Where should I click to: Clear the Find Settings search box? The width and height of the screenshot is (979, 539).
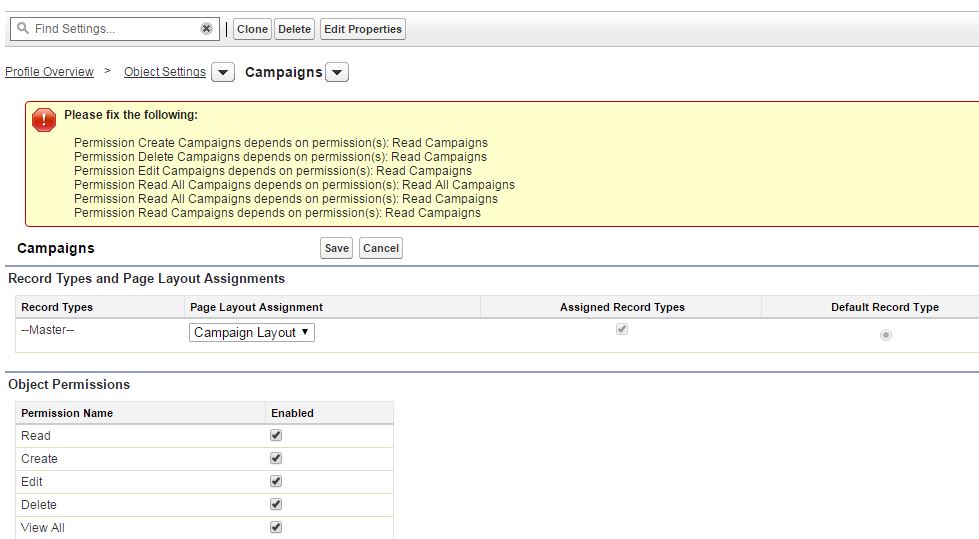click(206, 29)
